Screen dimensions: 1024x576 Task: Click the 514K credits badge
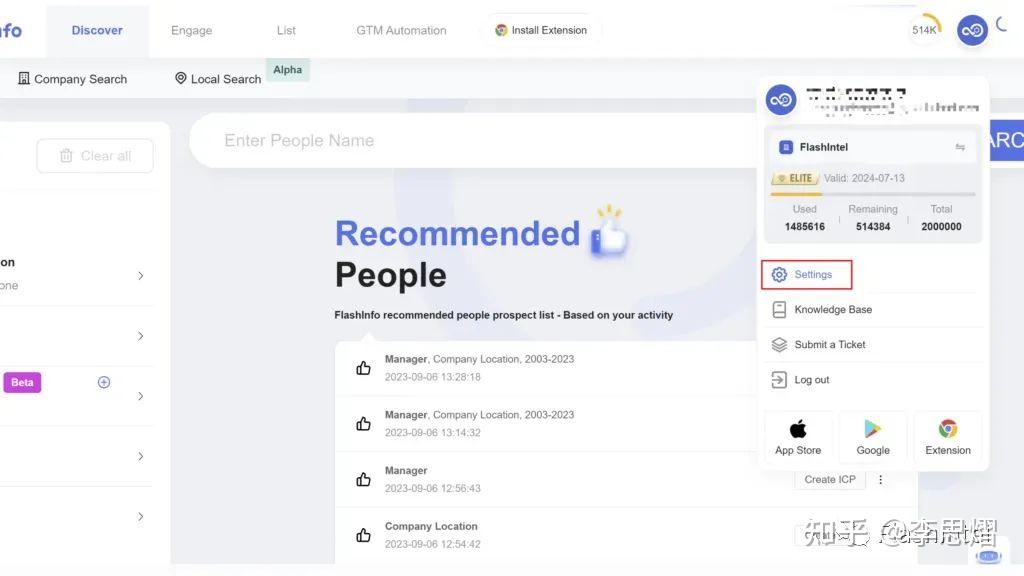tap(923, 29)
